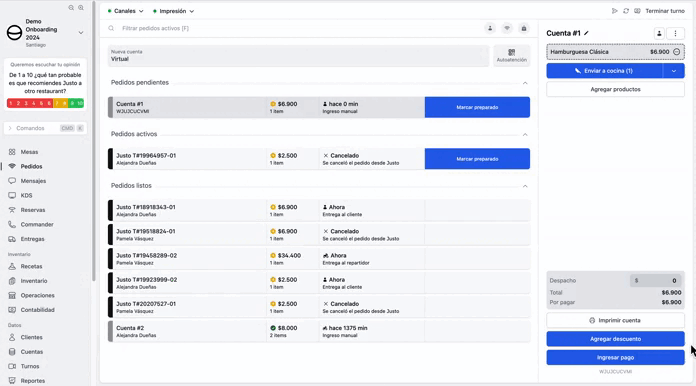This screenshot has height=386, width=696.
Task: Click the customer person button in Cuenta #1 panel
Action: [659, 33]
